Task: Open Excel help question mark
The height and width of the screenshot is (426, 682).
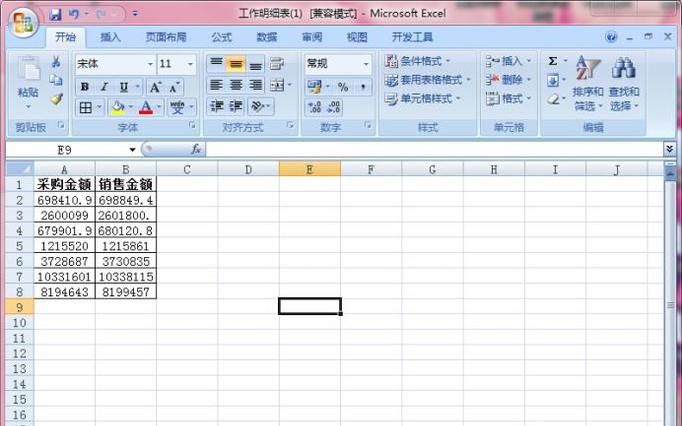Action: click(x=611, y=37)
